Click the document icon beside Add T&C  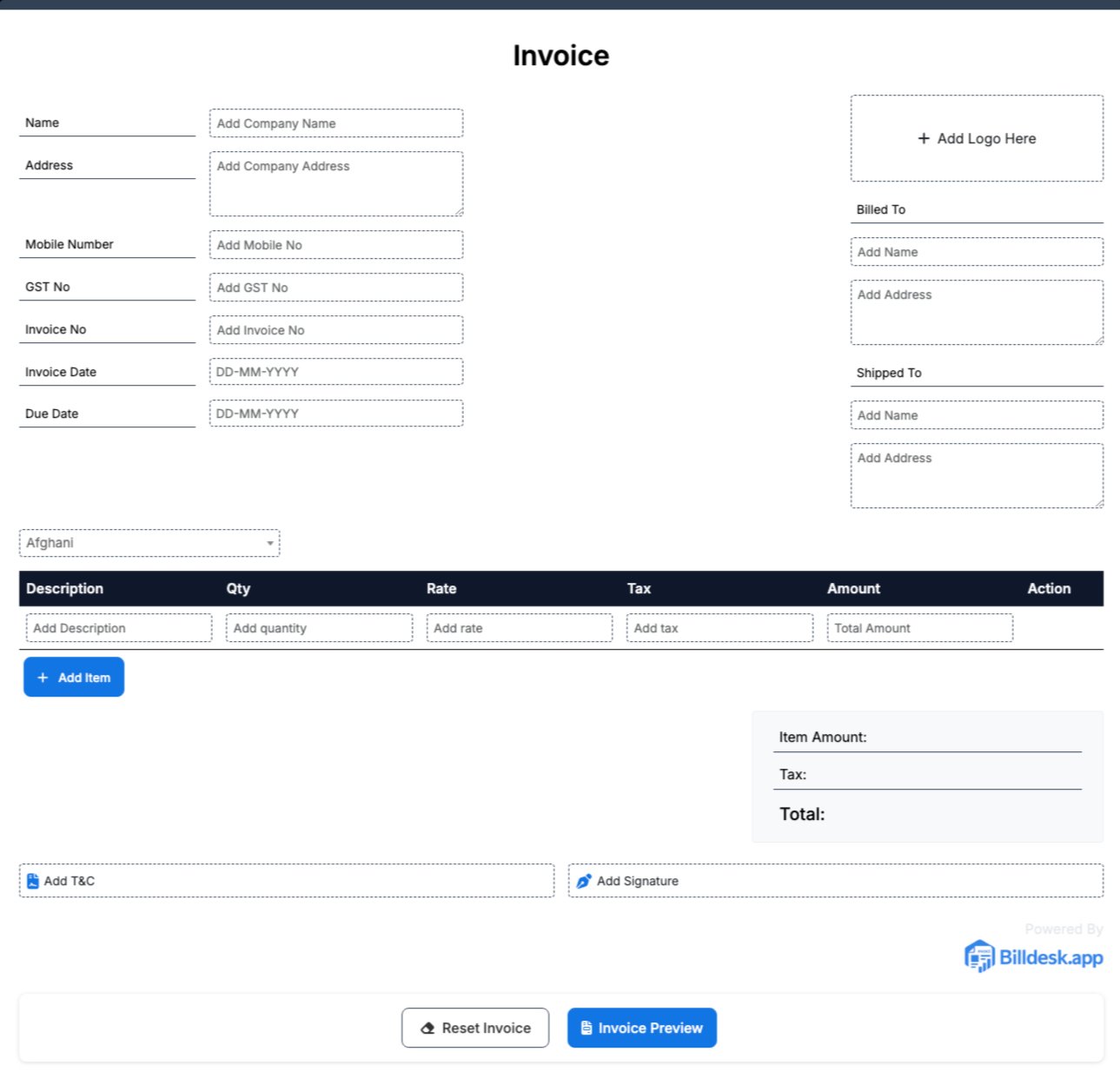click(33, 881)
